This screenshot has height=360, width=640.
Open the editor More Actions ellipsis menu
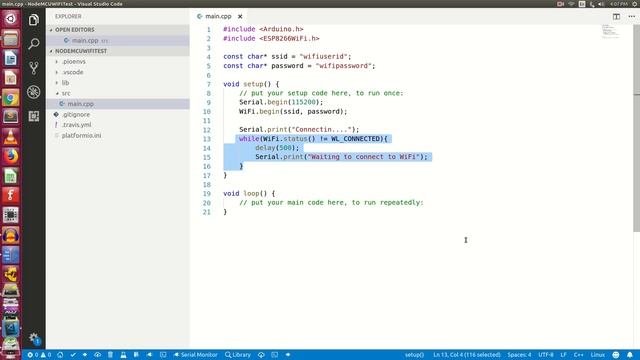pyautogui.click(x=631, y=16)
